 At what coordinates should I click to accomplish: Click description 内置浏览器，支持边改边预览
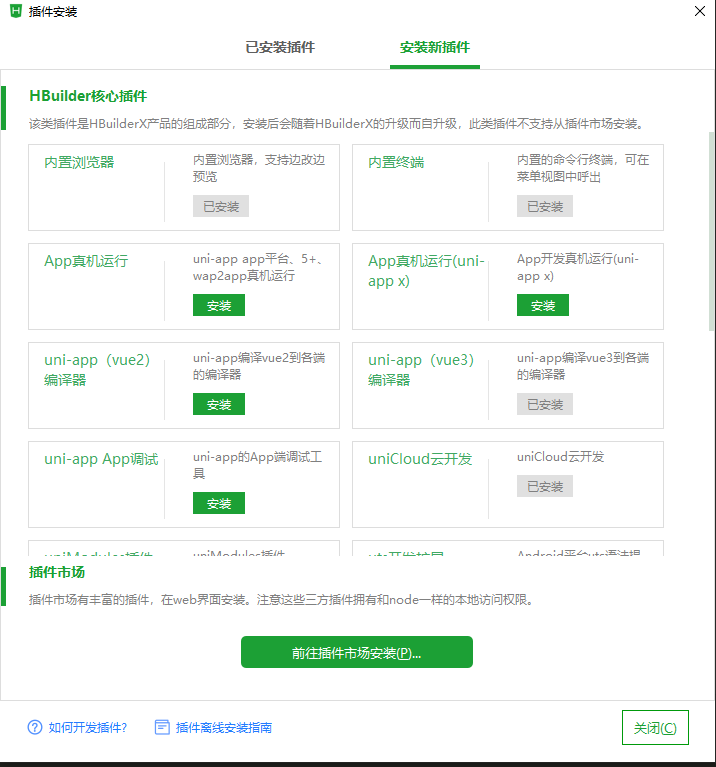259,168
